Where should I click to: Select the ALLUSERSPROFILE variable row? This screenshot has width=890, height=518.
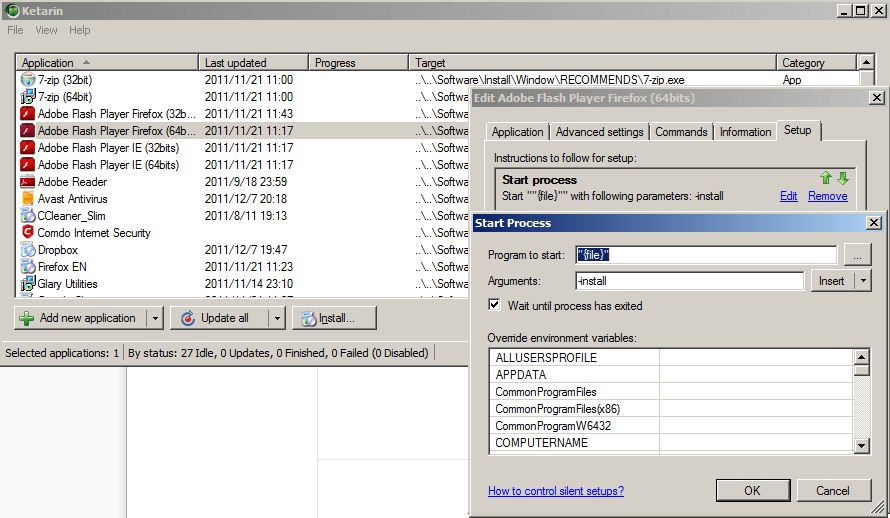tap(671, 357)
